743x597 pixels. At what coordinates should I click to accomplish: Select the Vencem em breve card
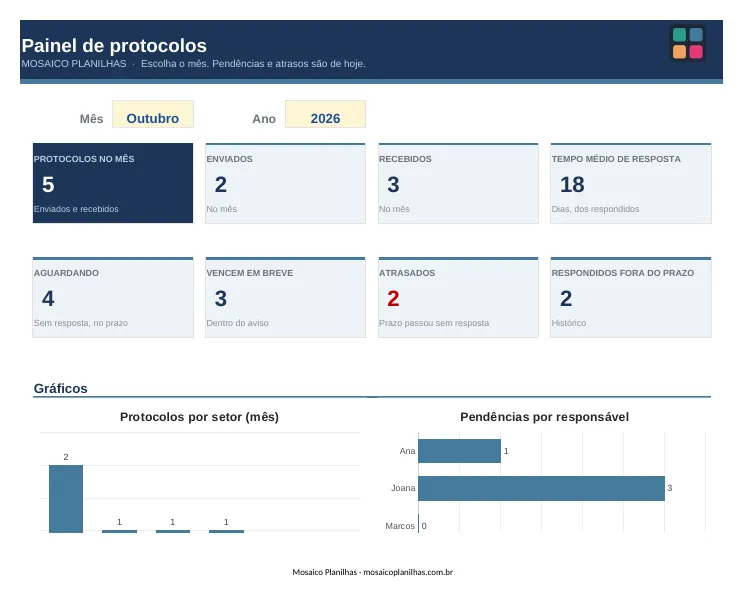[x=285, y=297]
